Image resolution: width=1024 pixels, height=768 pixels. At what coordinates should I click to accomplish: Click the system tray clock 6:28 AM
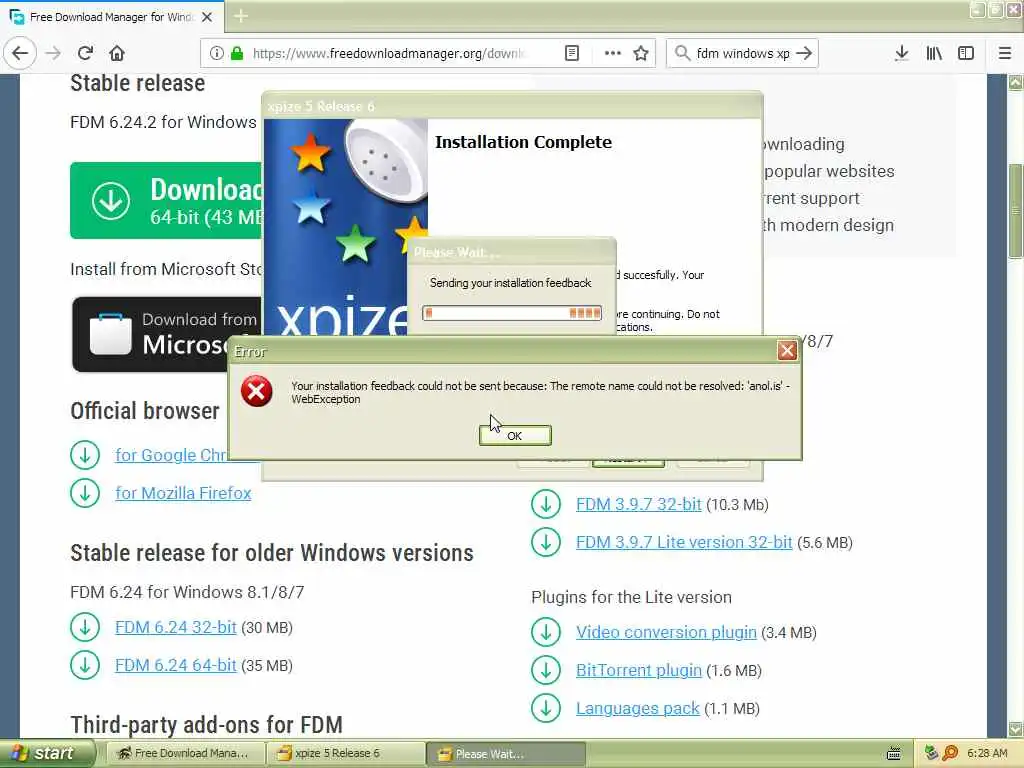(987, 754)
